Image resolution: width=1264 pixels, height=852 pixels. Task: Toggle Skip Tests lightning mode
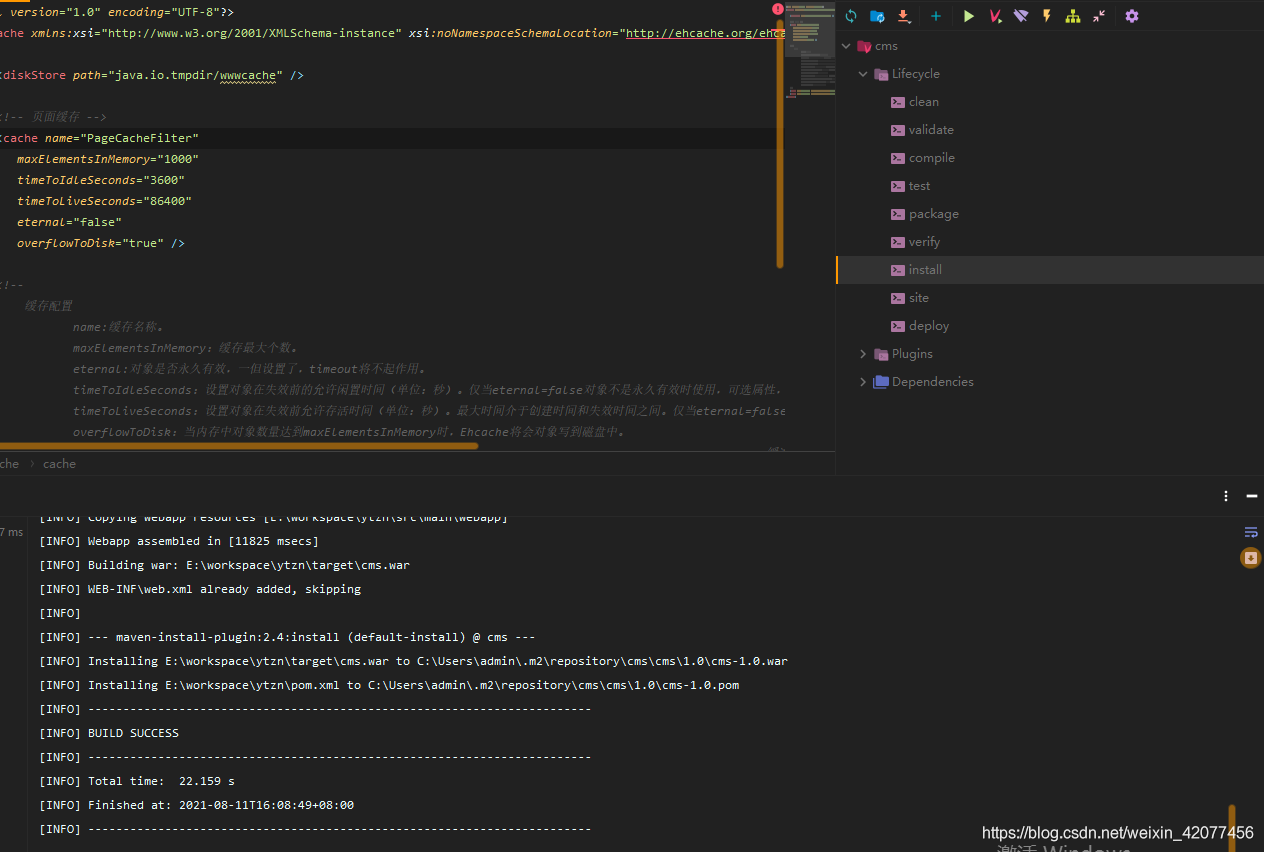coord(1047,16)
